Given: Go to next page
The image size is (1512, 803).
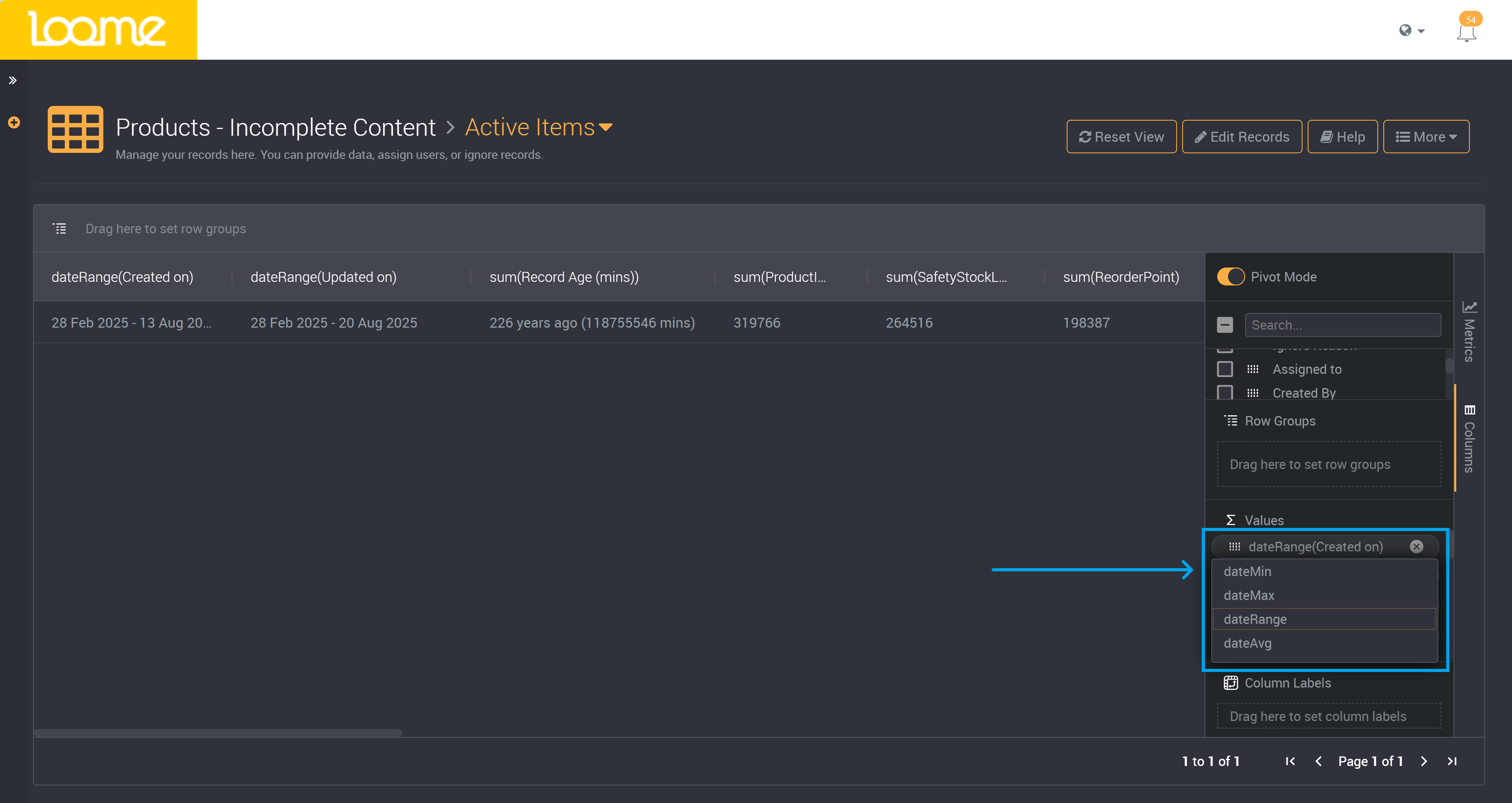Looking at the screenshot, I should coord(1424,761).
